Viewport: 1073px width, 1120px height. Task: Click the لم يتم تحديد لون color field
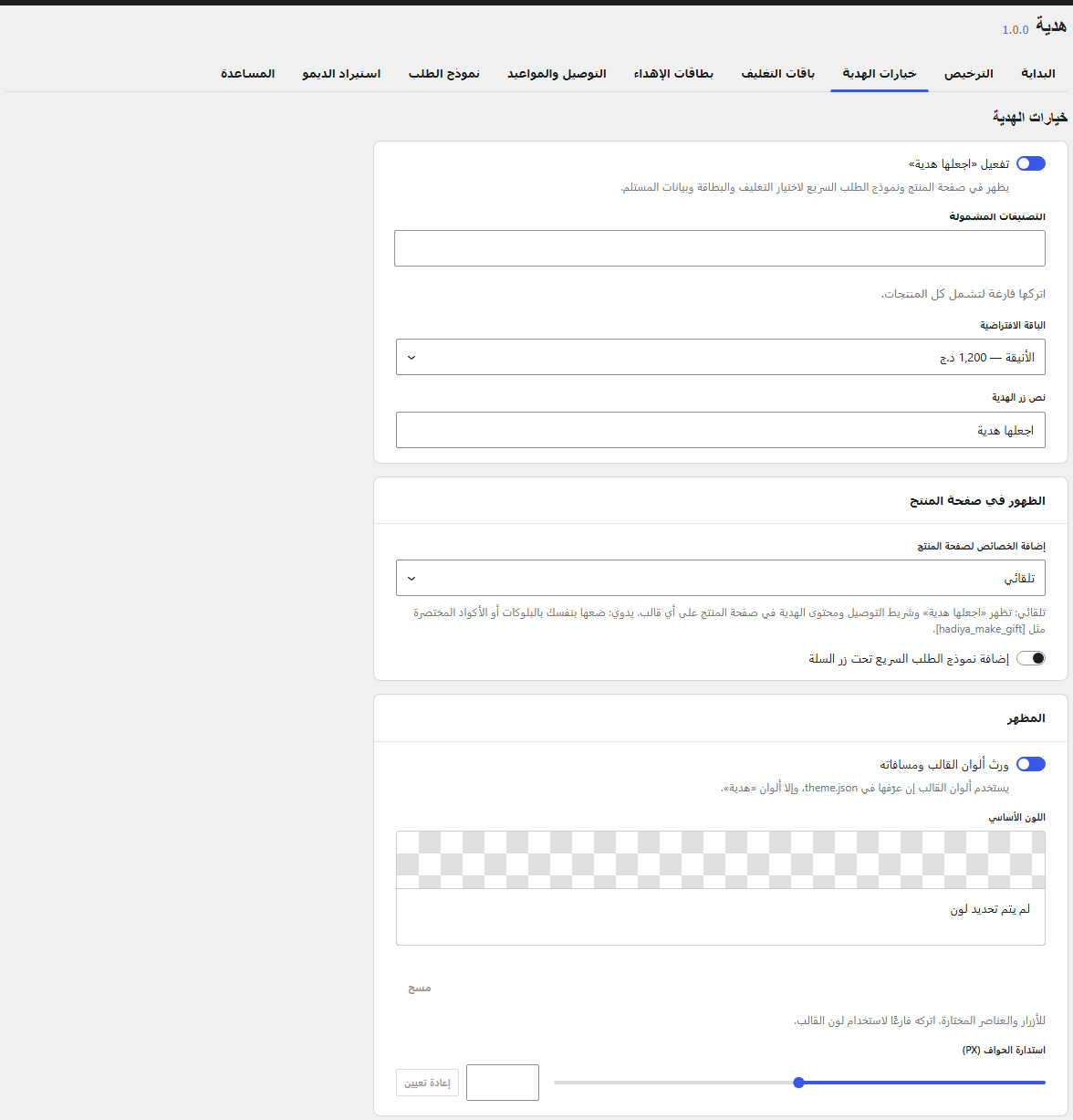(721, 917)
